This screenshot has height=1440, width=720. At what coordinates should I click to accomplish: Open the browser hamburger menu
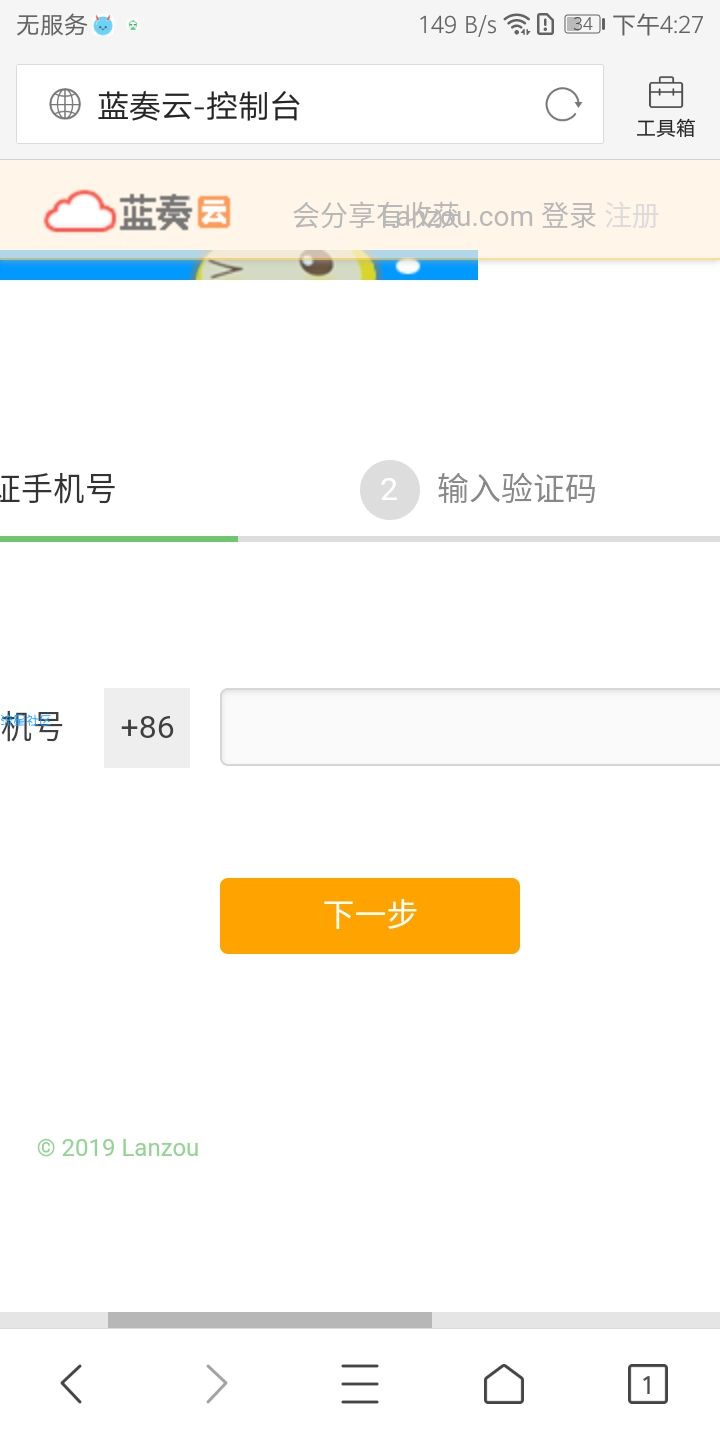click(360, 1385)
